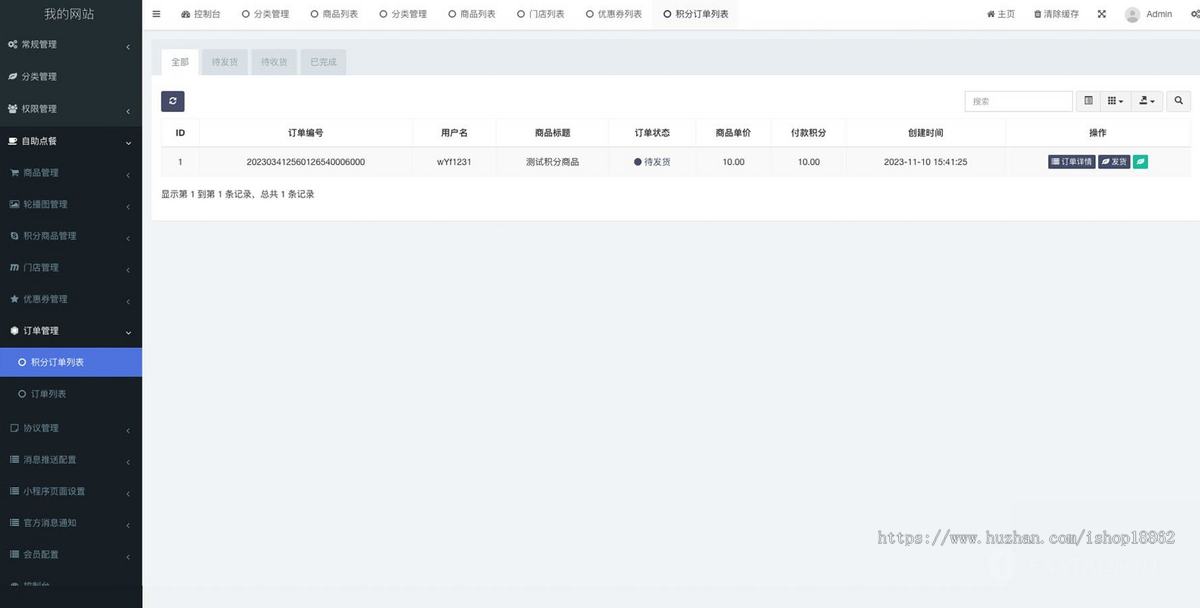
Task: Switch to the 全部 filter tab
Action: pos(180,62)
